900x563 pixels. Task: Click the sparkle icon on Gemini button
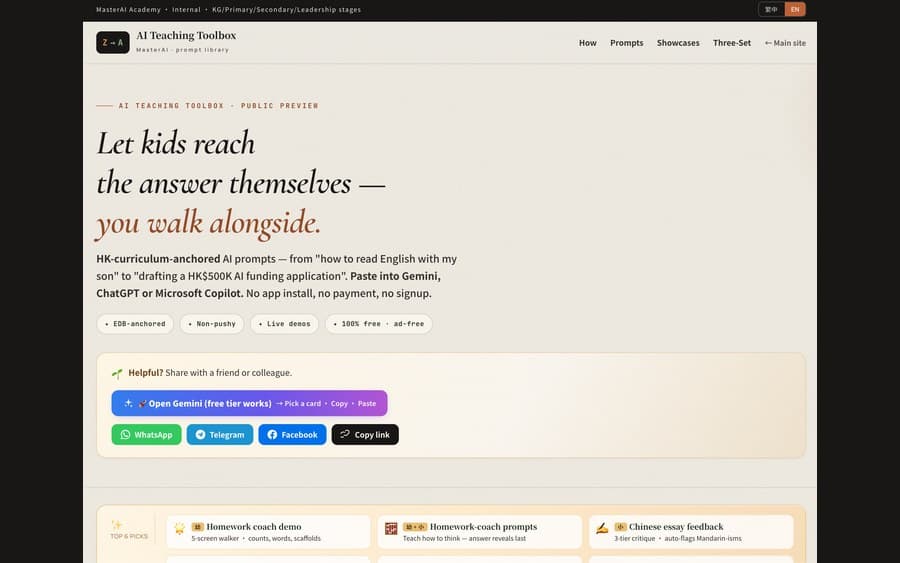coord(128,403)
